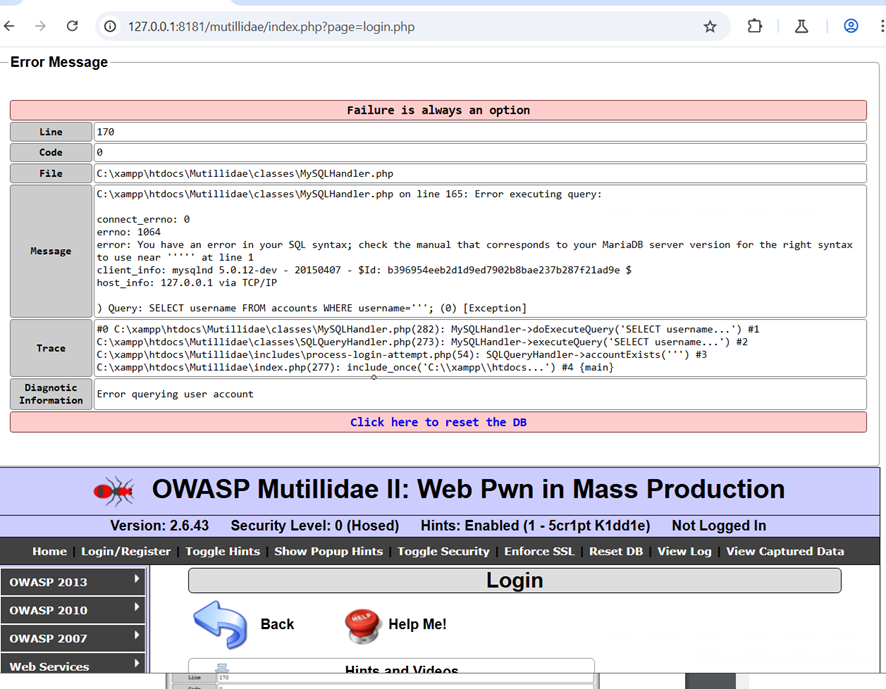The width and height of the screenshot is (886, 689).
Task: Open the Chrome Labs flask icon
Action: click(x=801, y=26)
